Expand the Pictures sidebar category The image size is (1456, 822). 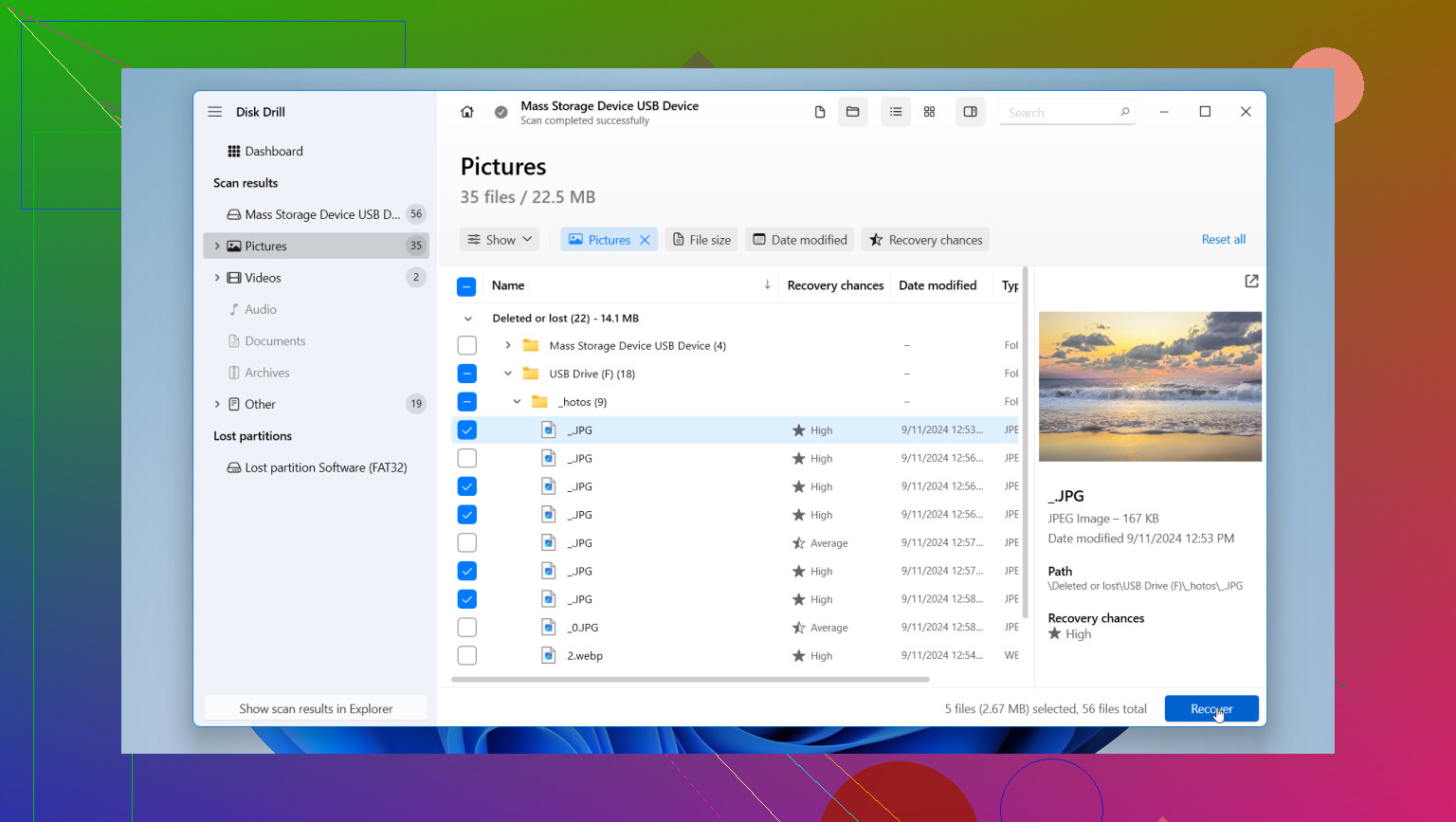pyautogui.click(x=217, y=247)
